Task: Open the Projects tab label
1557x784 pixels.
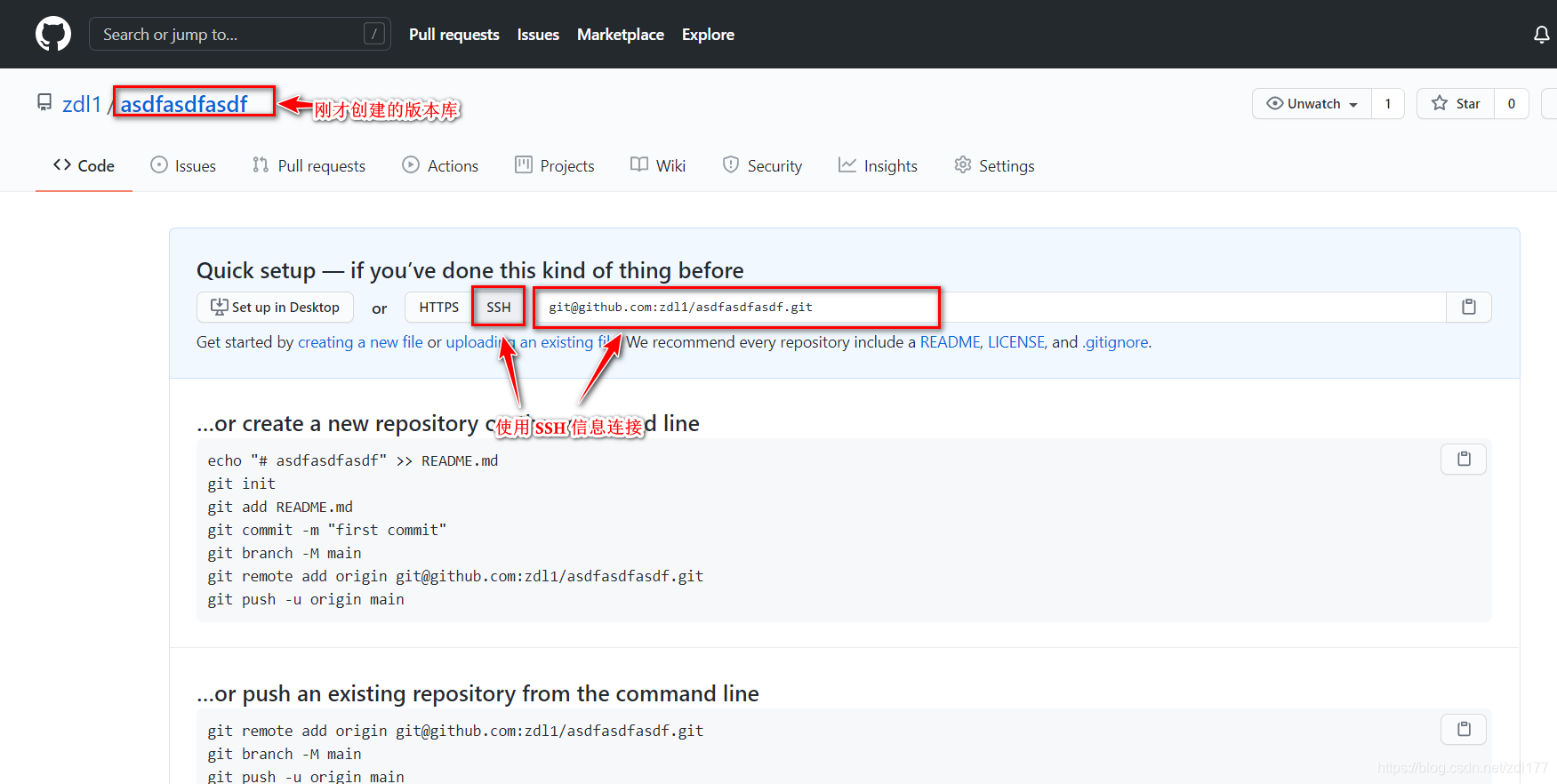Action: click(x=567, y=165)
